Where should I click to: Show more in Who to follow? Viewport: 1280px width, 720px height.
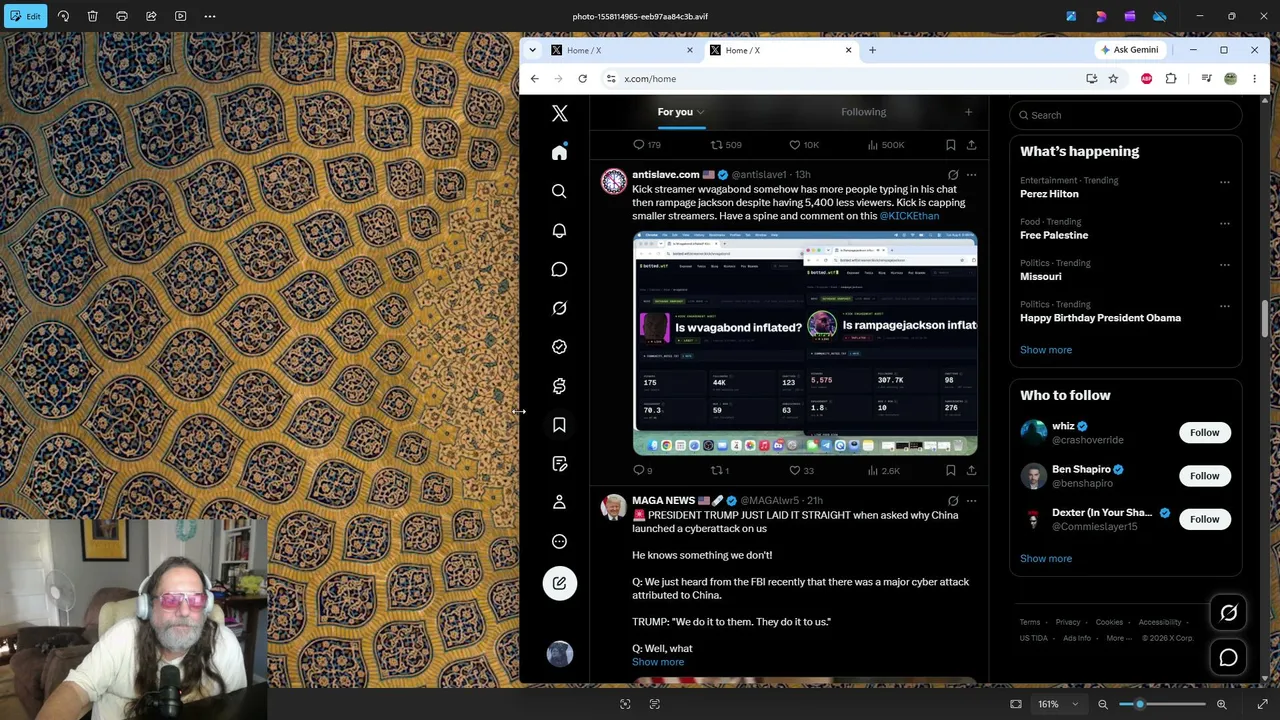click(x=1046, y=559)
